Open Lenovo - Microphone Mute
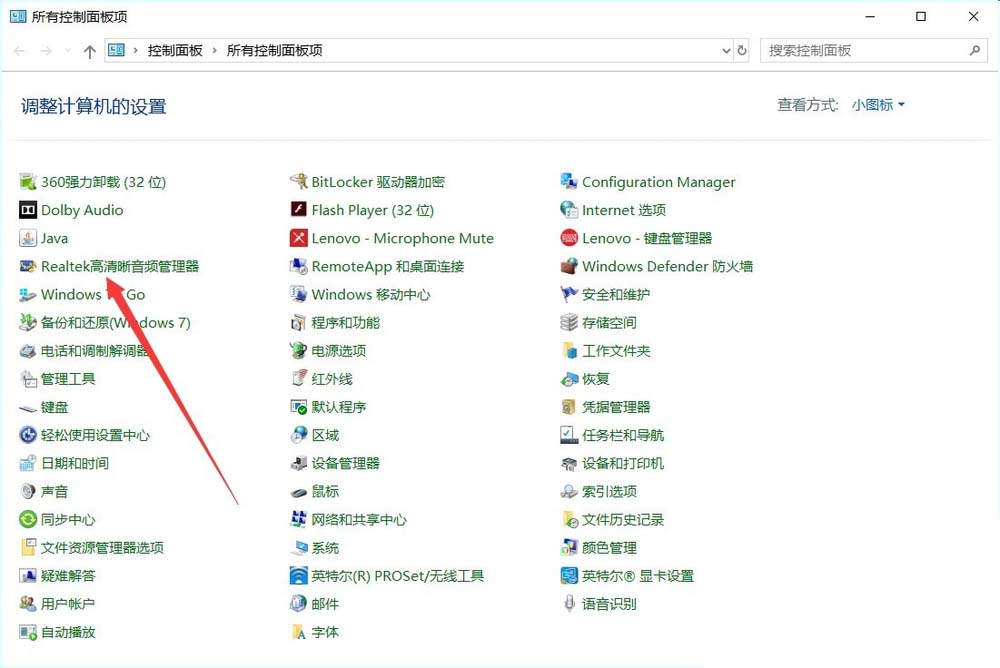This screenshot has height=668, width=1000. (393, 238)
